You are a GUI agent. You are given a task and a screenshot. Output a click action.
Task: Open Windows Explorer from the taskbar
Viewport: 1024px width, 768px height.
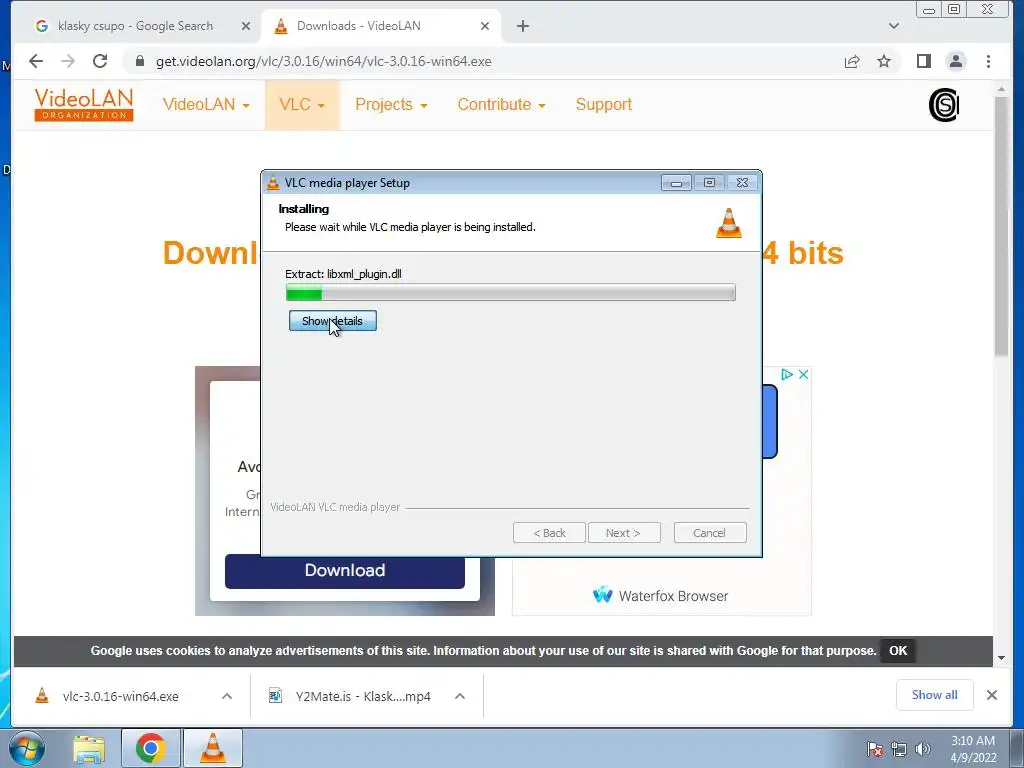(89, 748)
